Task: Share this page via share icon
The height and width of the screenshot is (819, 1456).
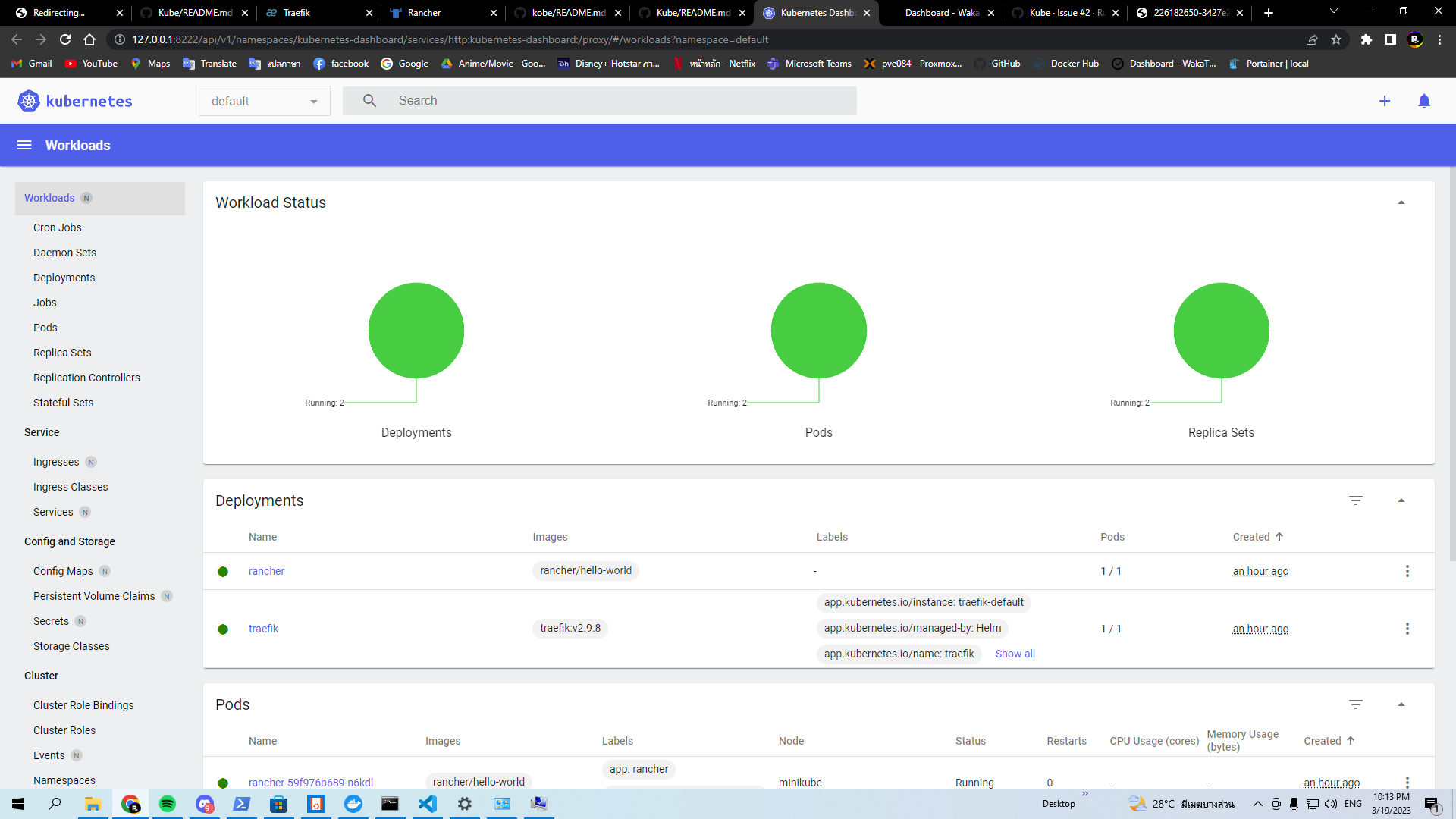Action: pos(1312,39)
